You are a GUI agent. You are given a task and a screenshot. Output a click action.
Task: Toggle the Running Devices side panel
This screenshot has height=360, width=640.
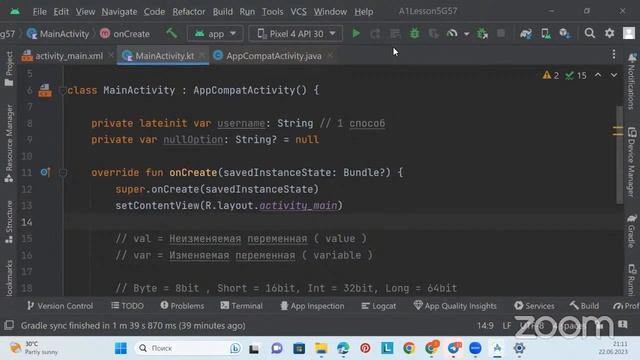click(x=632, y=279)
